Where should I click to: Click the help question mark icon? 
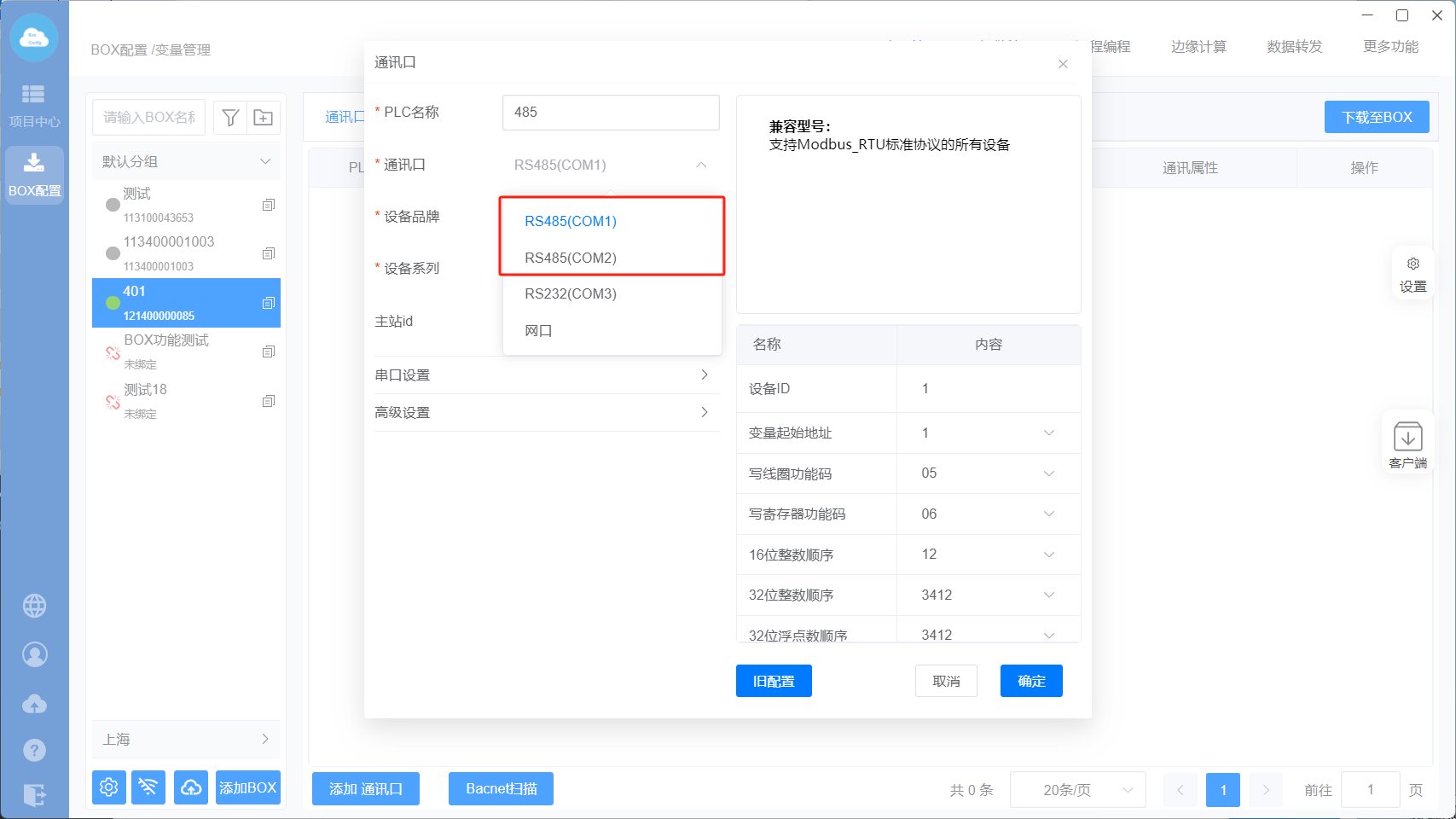(34, 750)
